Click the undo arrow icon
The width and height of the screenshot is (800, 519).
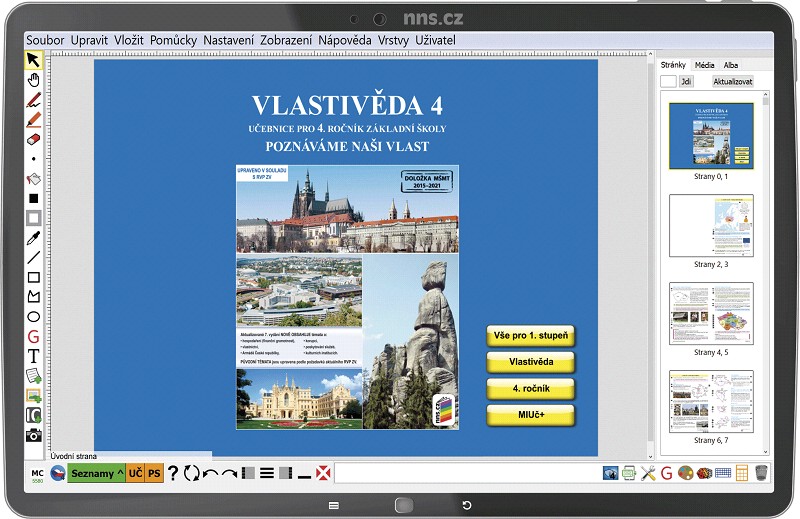[210, 474]
